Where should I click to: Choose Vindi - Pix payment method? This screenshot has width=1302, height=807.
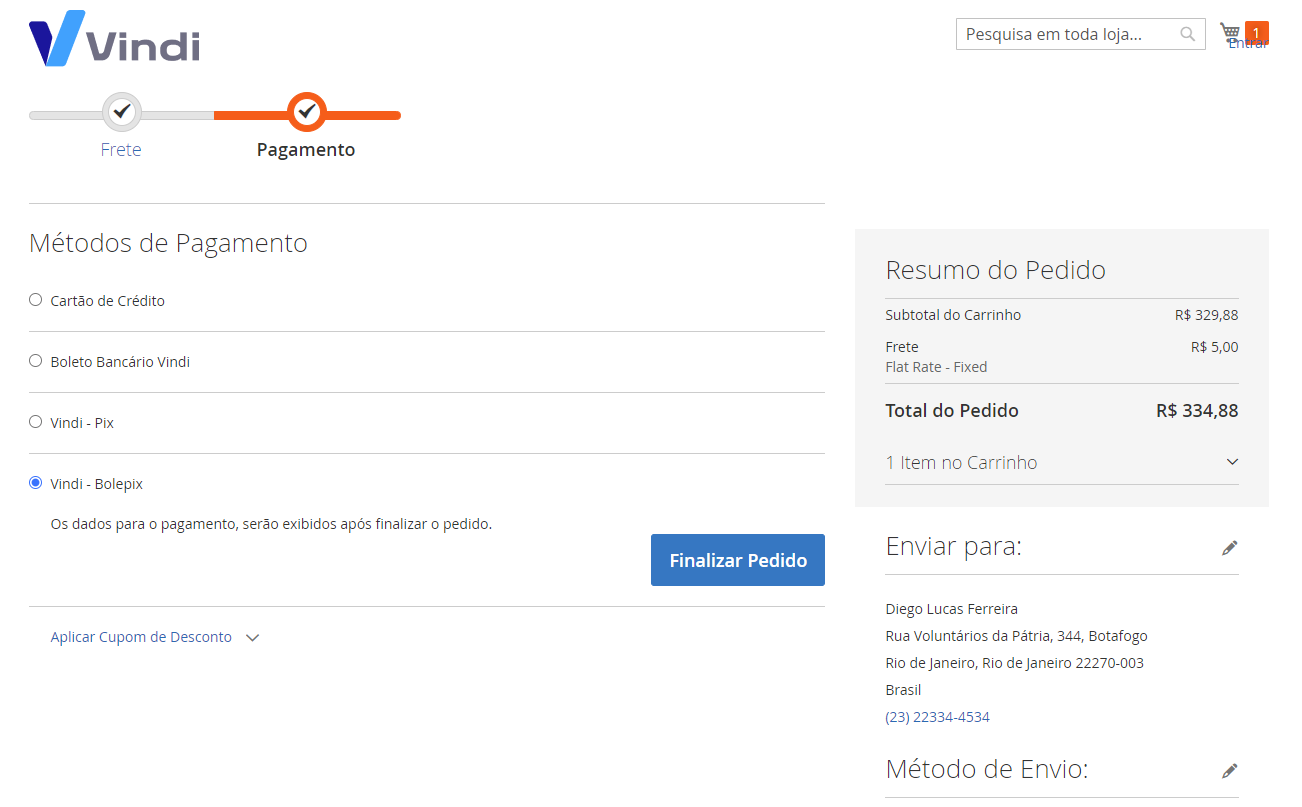coord(36,422)
